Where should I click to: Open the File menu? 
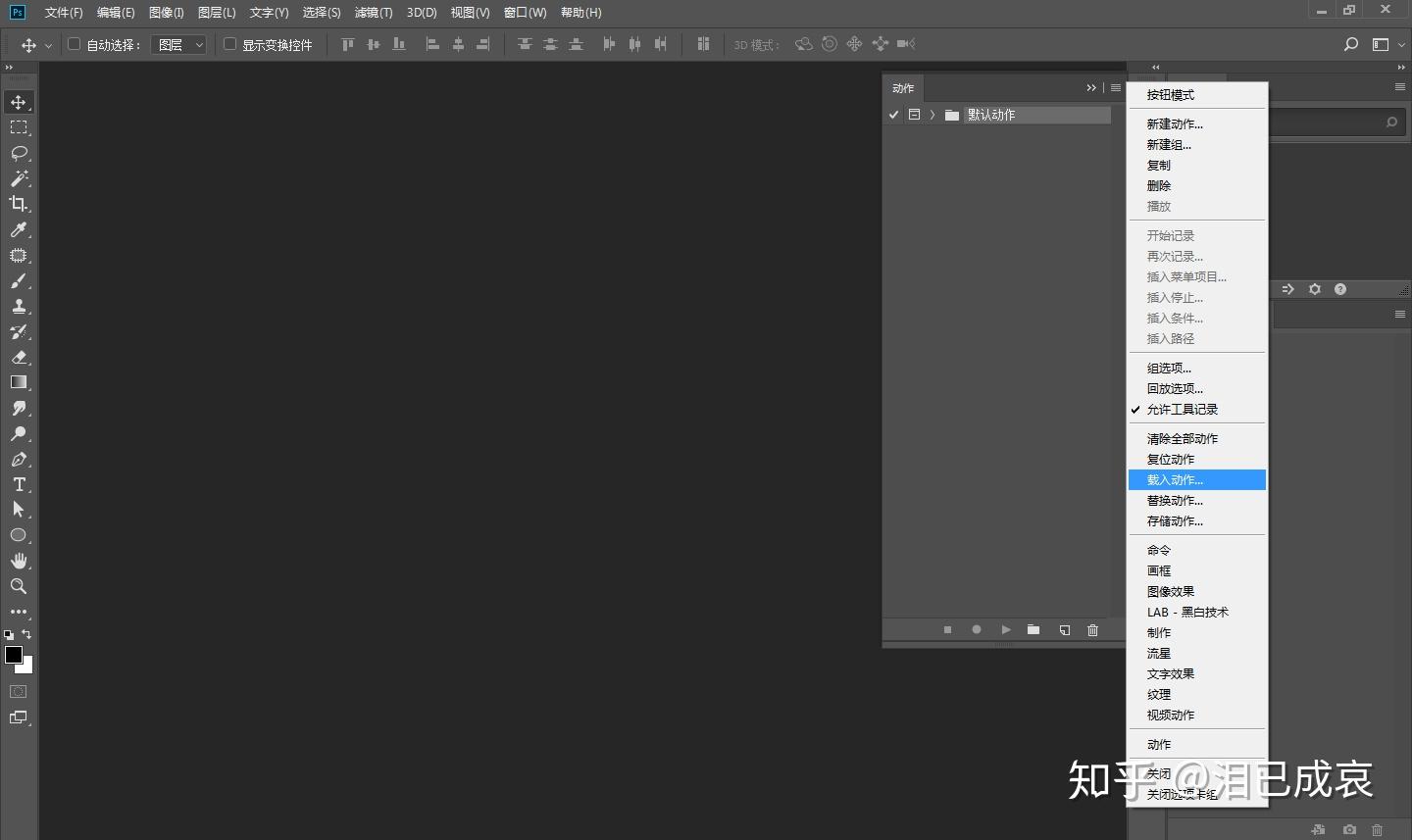click(x=64, y=13)
